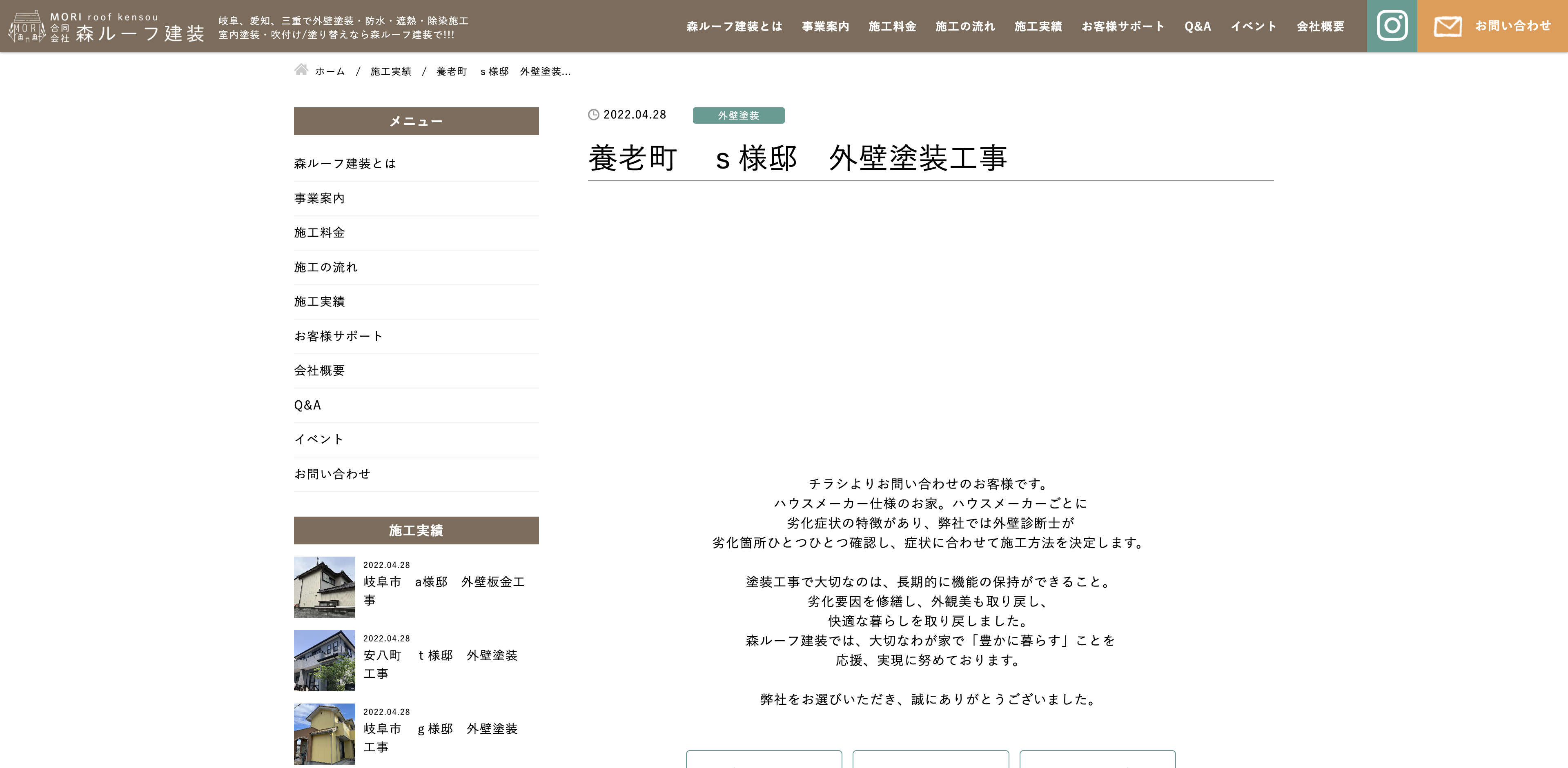1568x768 pixels.
Task: Click the 養老町 s様邸 外壁塗装工事 page title
Action: pos(797,158)
